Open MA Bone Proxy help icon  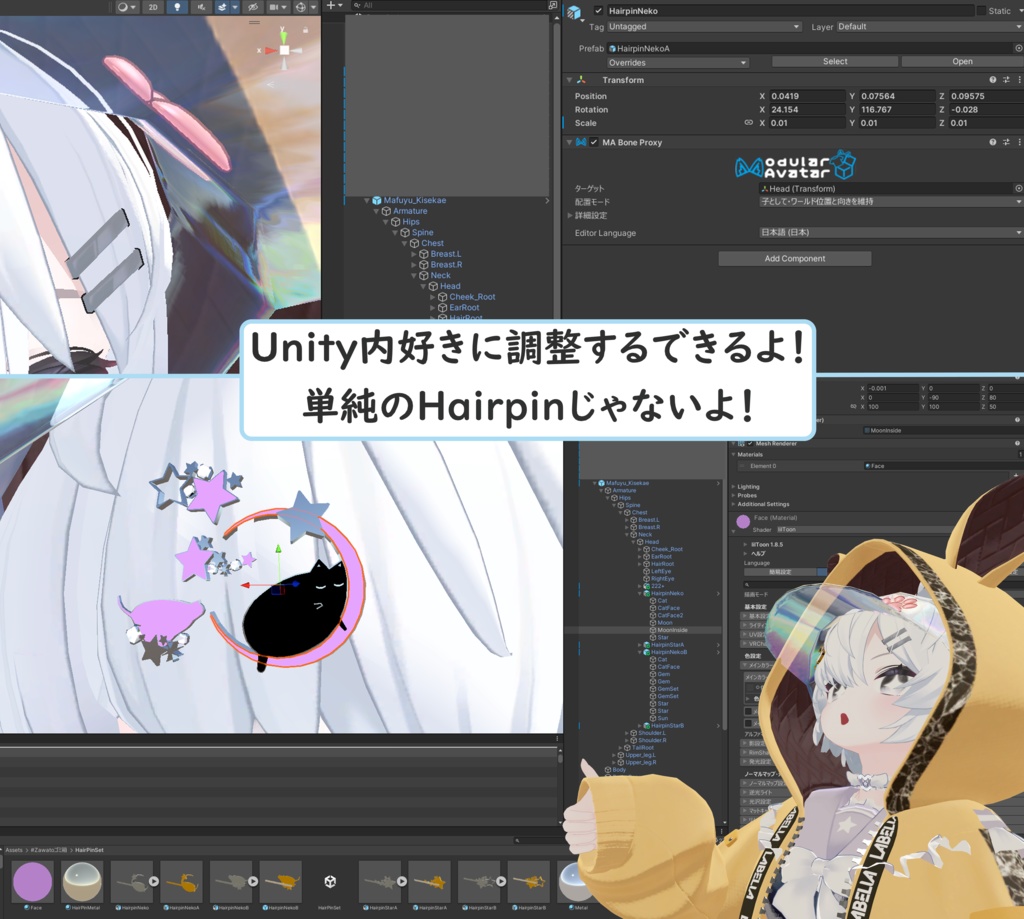click(x=993, y=142)
